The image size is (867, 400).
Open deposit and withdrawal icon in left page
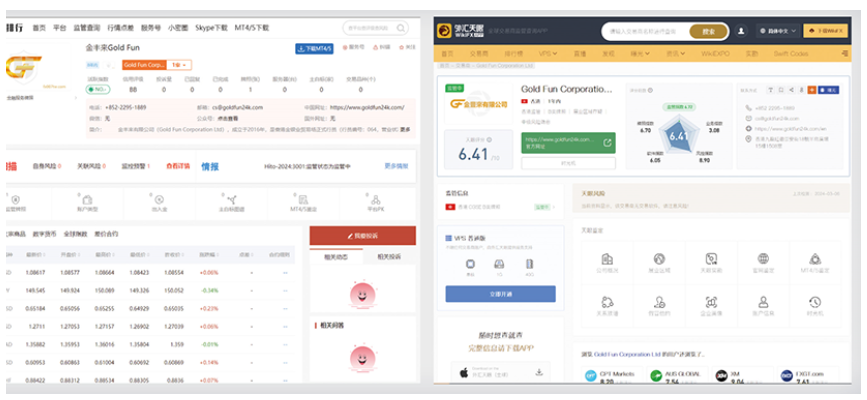click(159, 200)
